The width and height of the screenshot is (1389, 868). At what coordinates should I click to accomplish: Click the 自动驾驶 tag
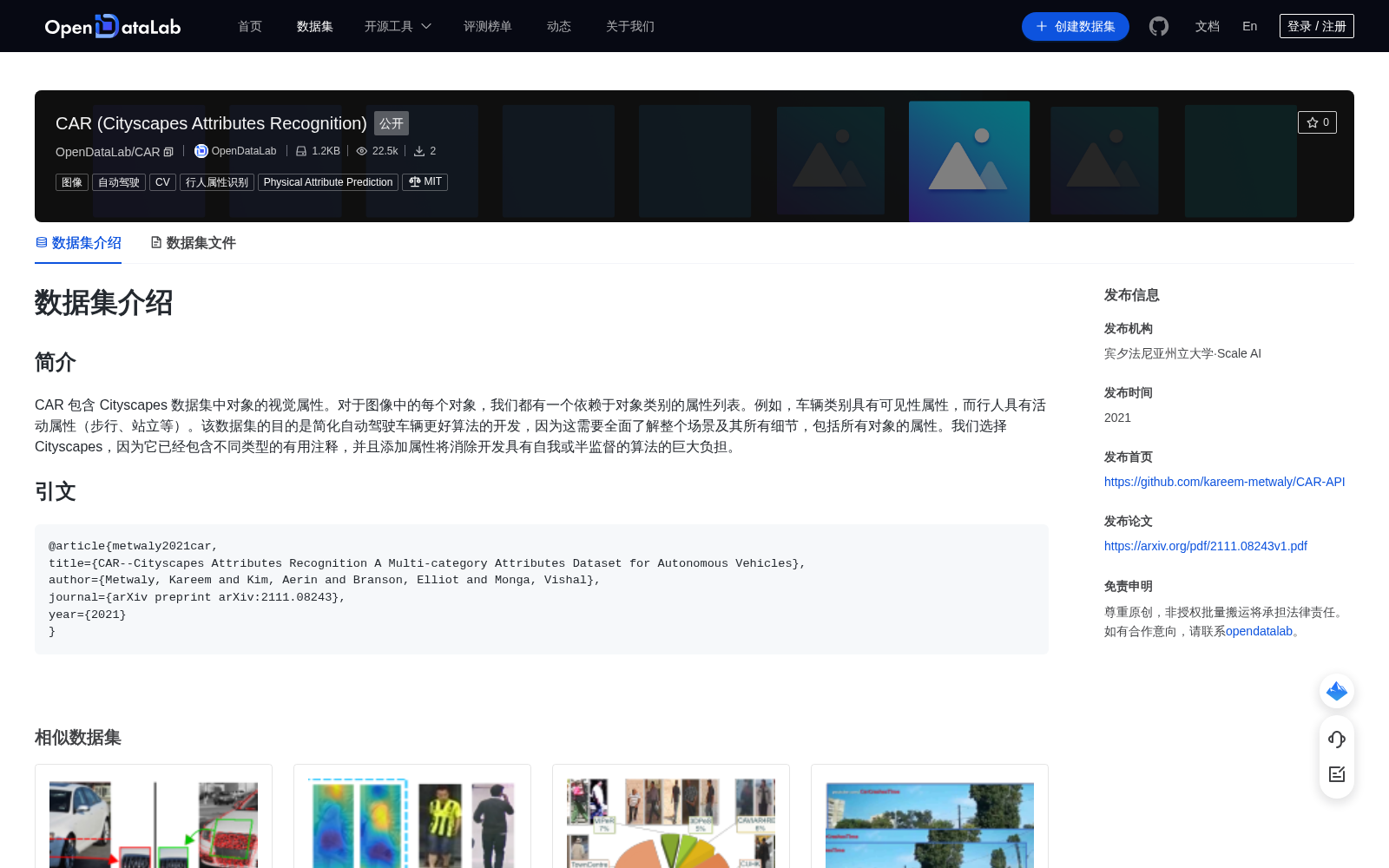pos(119,182)
